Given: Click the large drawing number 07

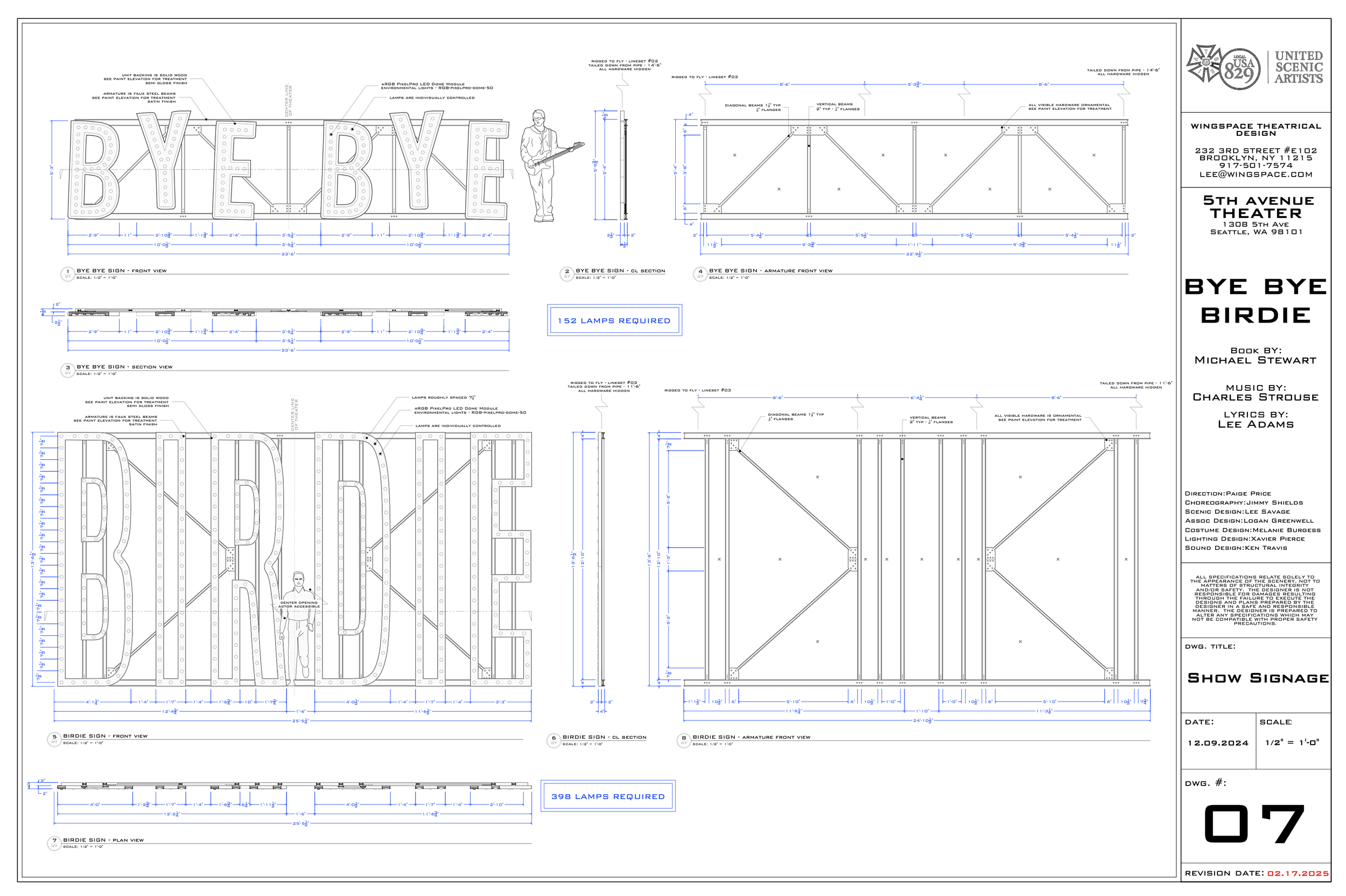Looking at the screenshot, I should 1254,823.
